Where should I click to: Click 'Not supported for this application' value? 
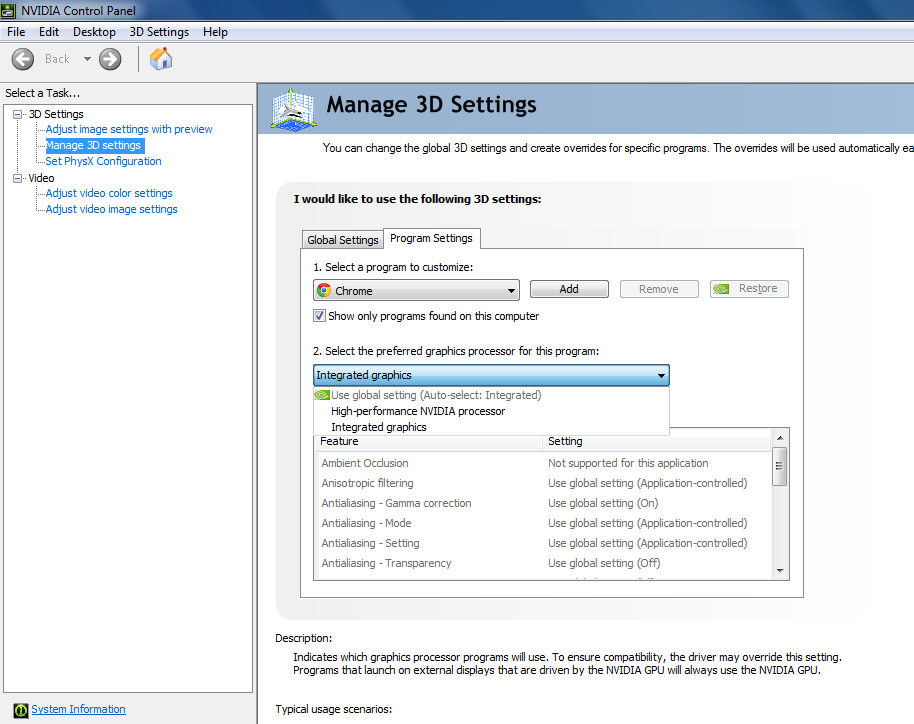628,463
